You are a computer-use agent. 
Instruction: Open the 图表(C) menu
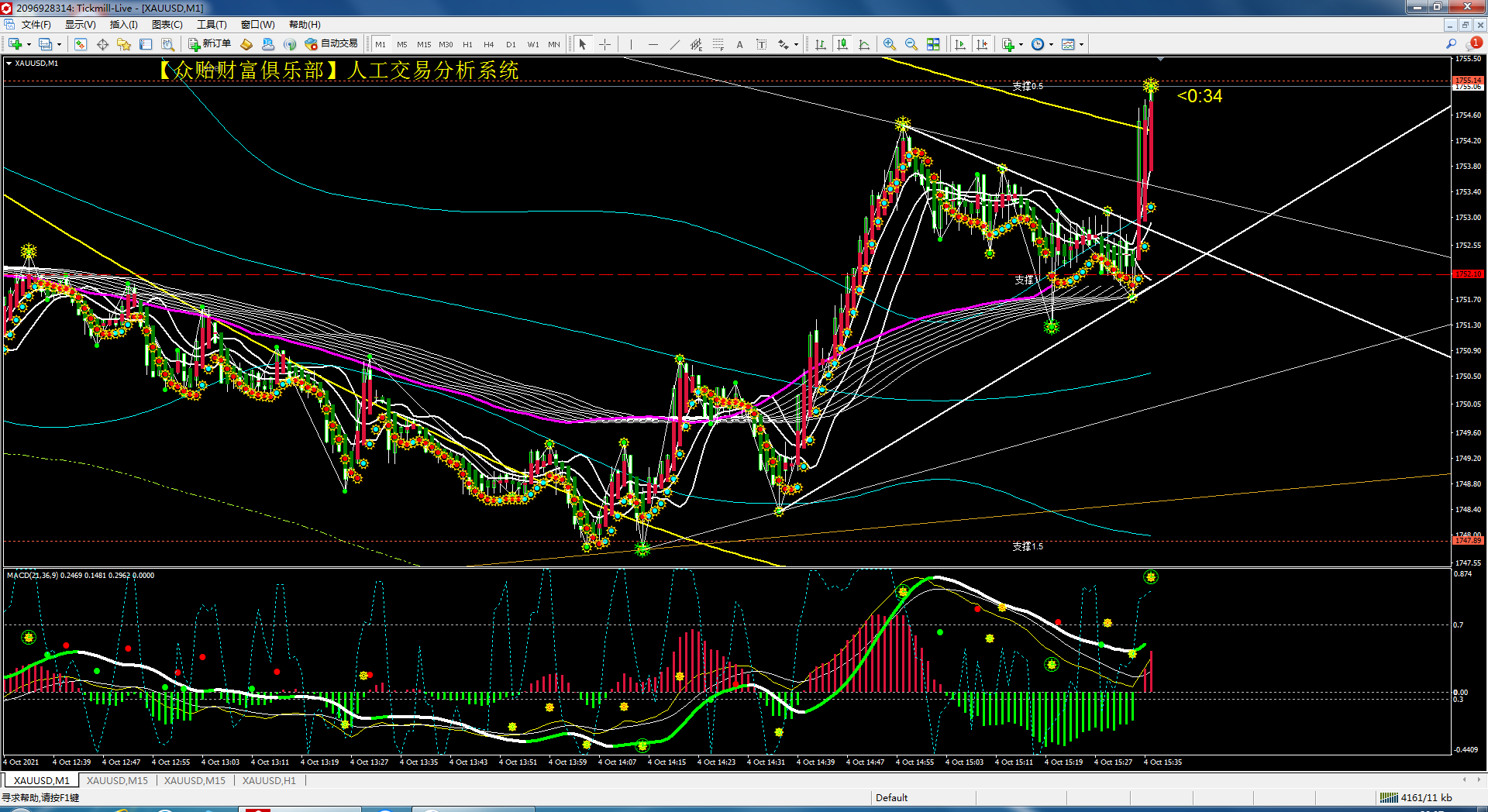[167, 25]
